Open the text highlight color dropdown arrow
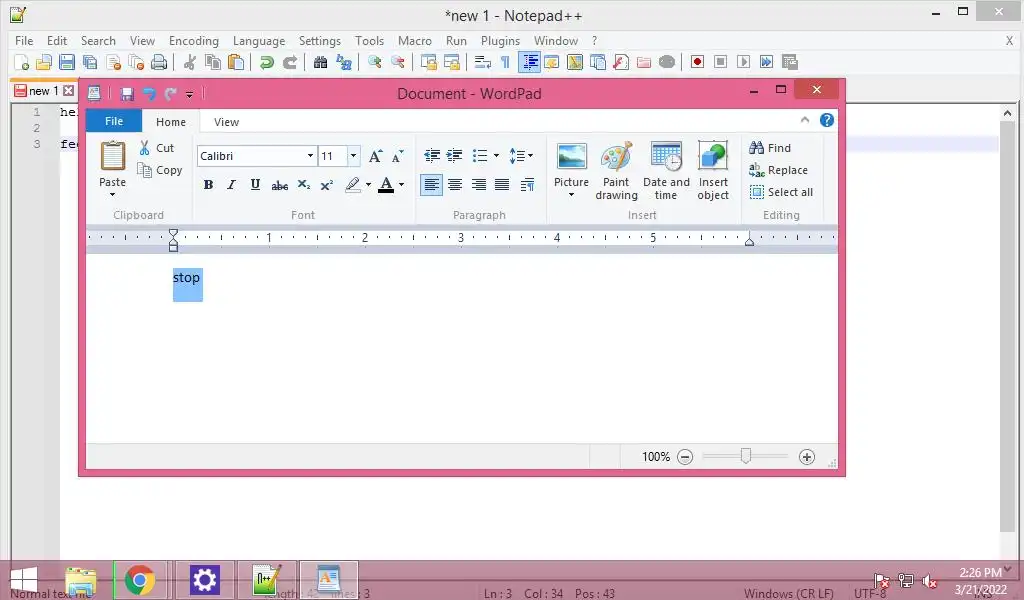Image resolution: width=1024 pixels, height=600 pixels. (x=368, y=185)
